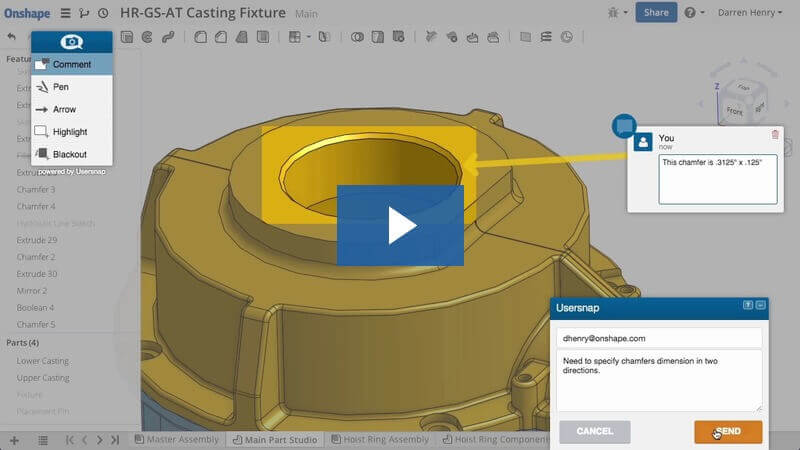The image size is (800, 450).
Task: Click the Onshape logo
Action: [x=27, y=13]
